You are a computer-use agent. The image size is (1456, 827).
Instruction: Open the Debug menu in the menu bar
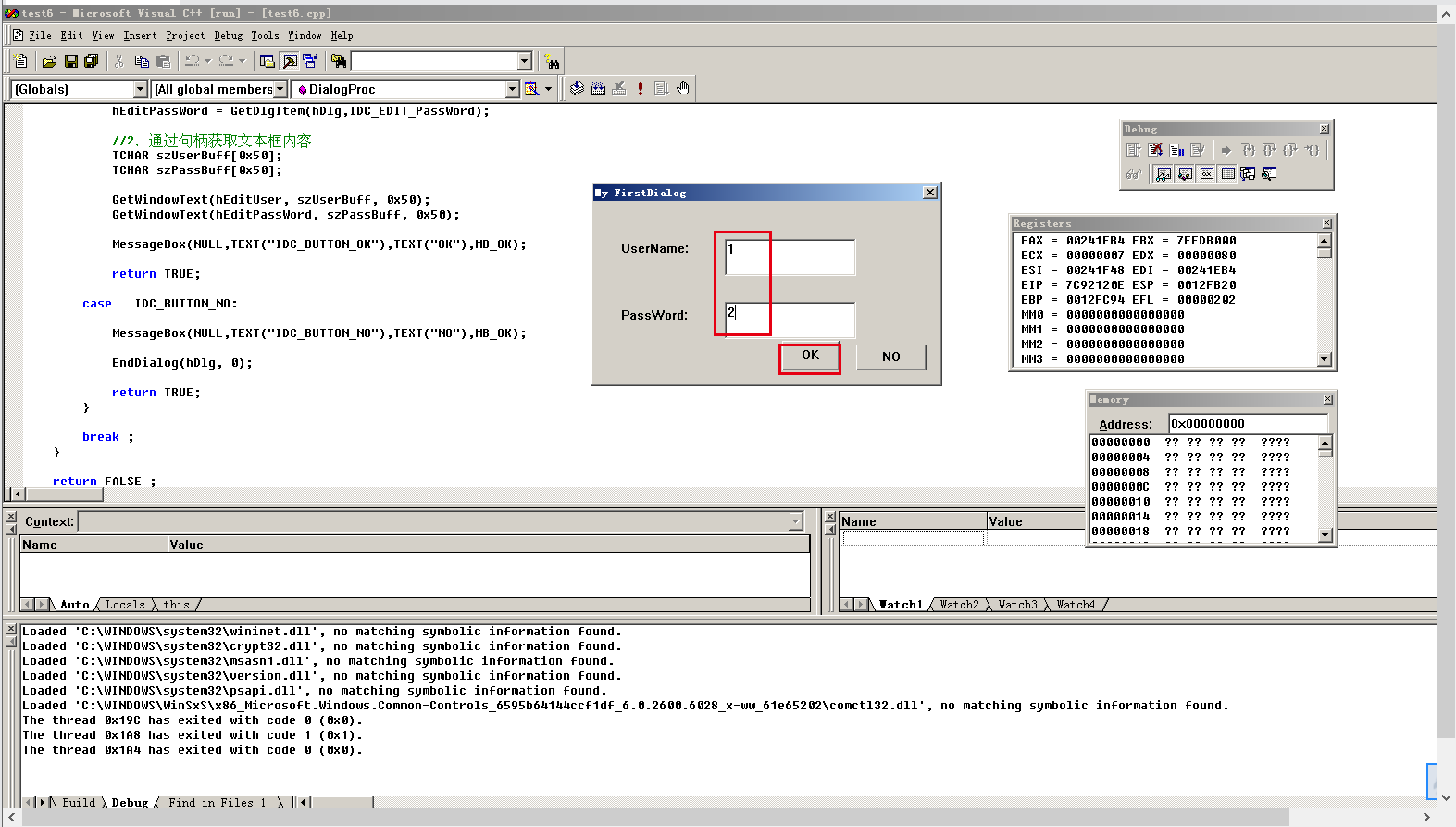(229, 35)
